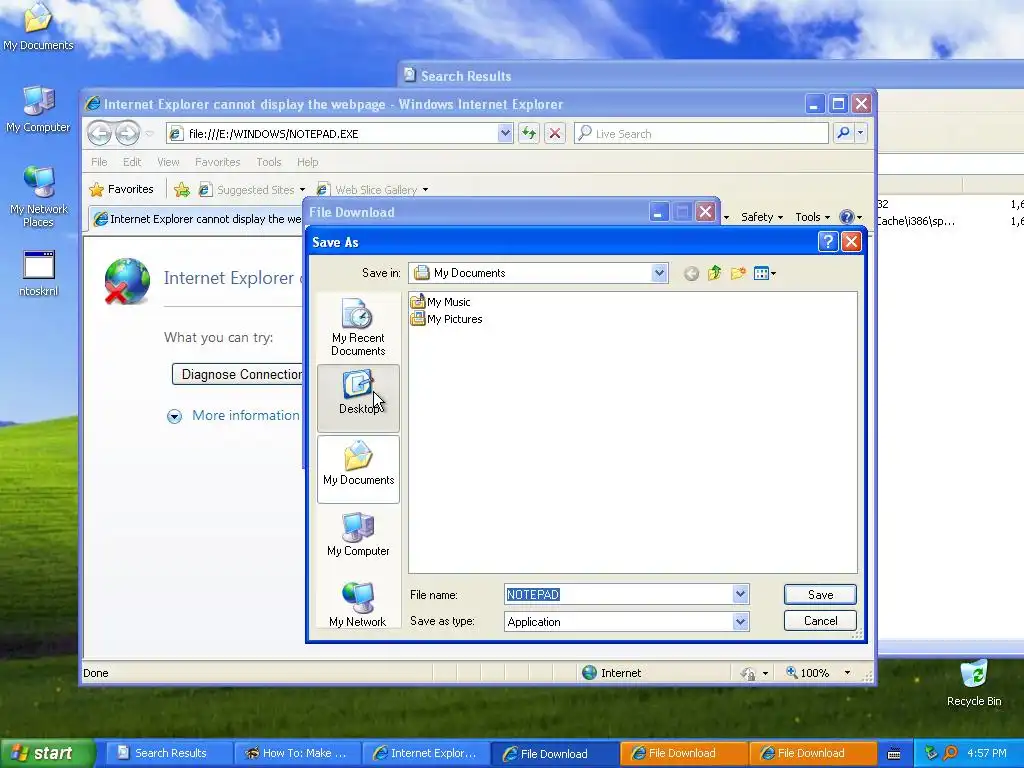Click the Save button

tap(820, 594)
